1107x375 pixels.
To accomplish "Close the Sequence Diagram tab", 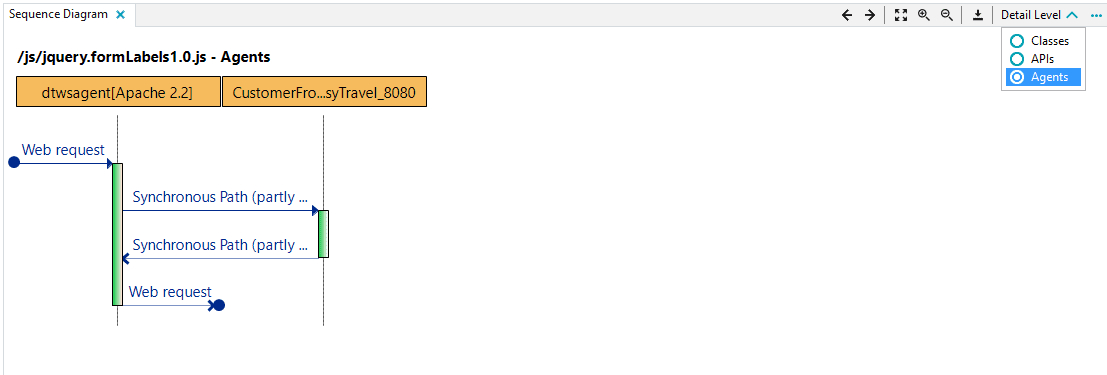I will (120, 15).
